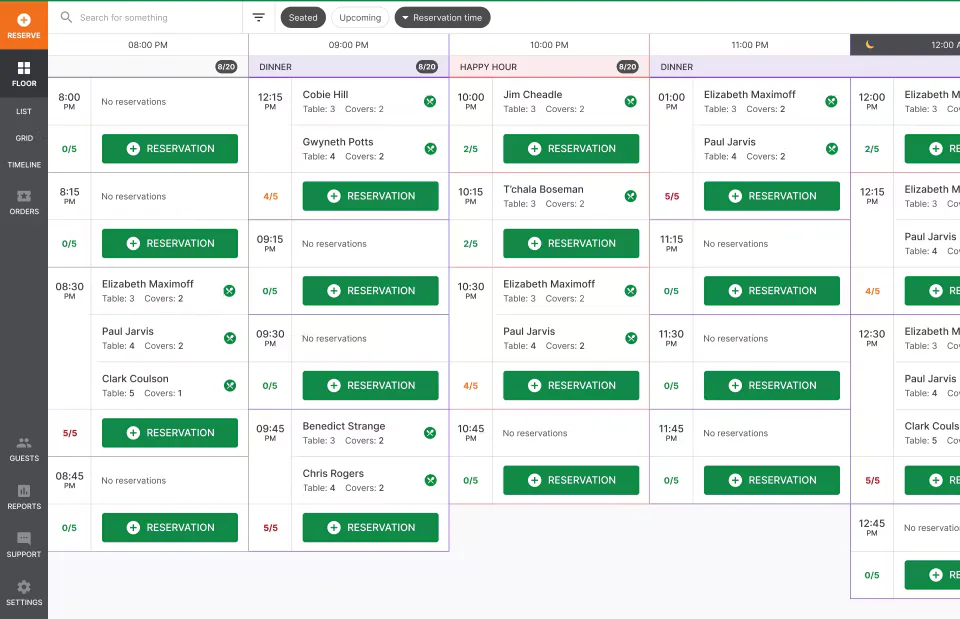Open the Support chat section
The height and width of the screenshot is (619, 960).
(x=24, y=545)
